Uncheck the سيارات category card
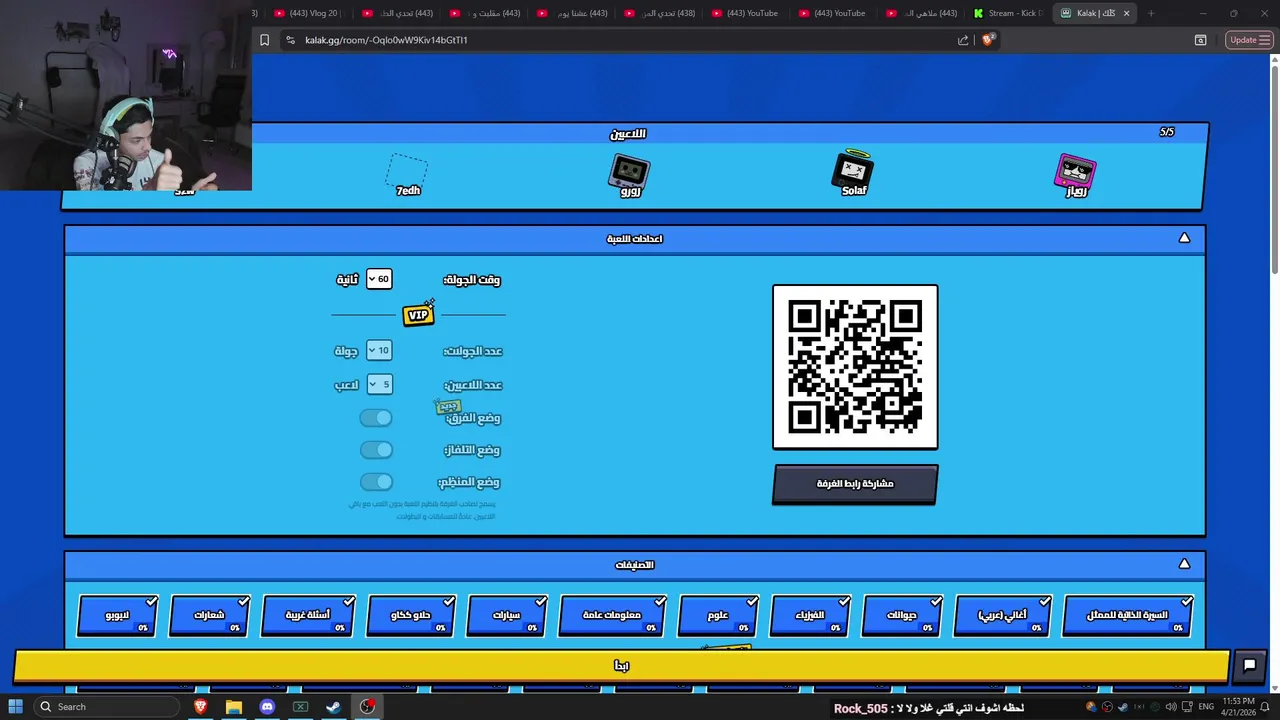The width and height of the screenshot is (1280, 720). point(506,616)
